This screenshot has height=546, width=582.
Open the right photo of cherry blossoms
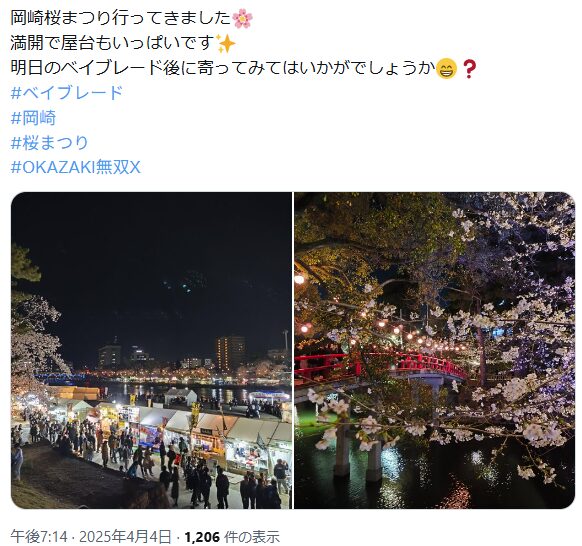point(435,350)
